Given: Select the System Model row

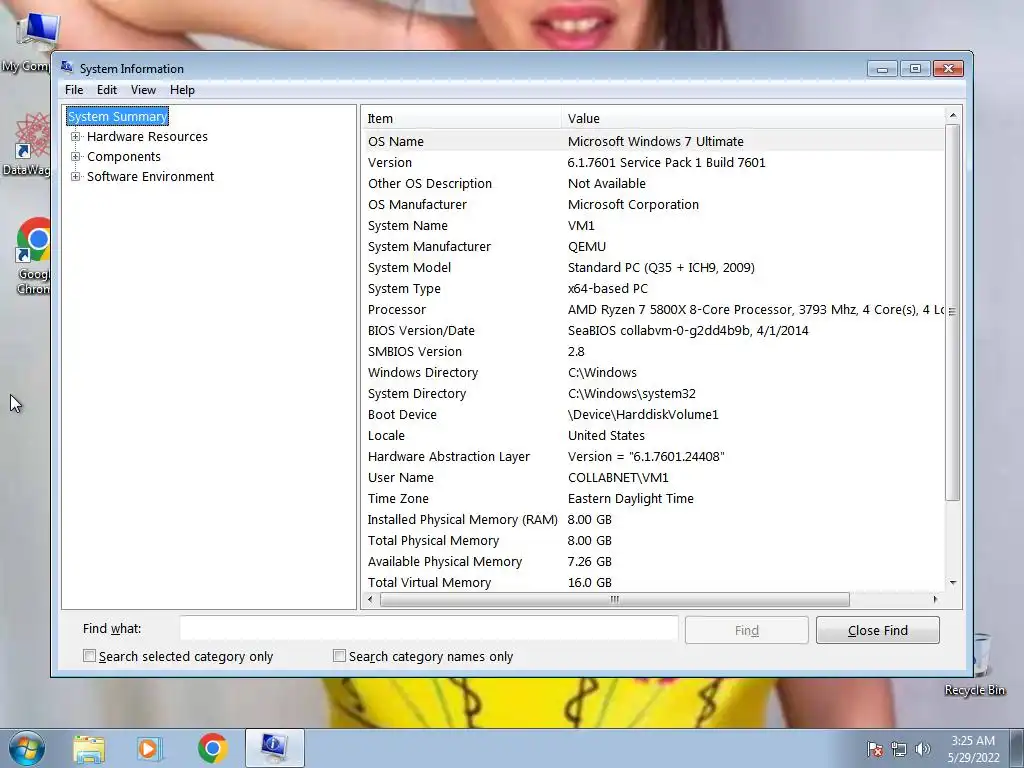Looking at the screenshot, I should pyautogui.click(x=653, y=267).
